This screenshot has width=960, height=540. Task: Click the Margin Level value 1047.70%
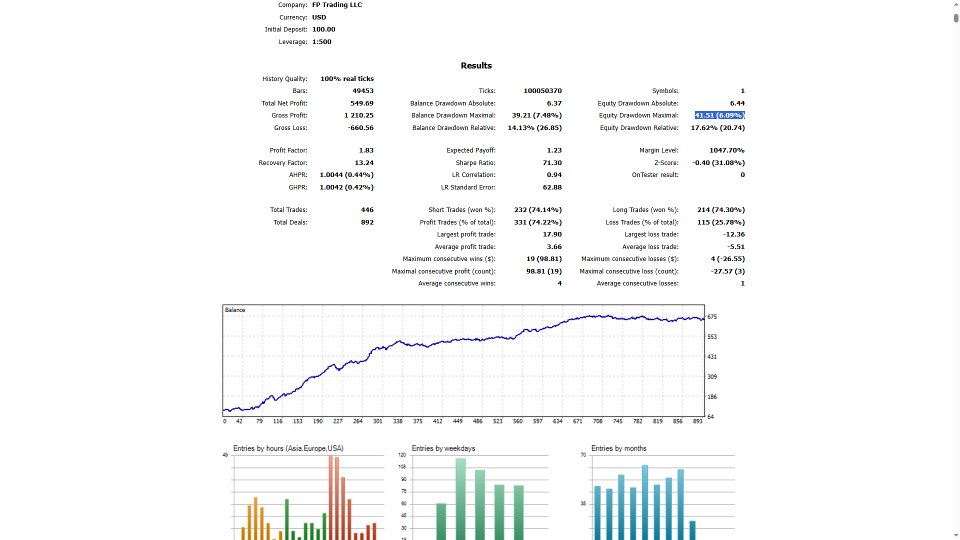pos(727,151)
